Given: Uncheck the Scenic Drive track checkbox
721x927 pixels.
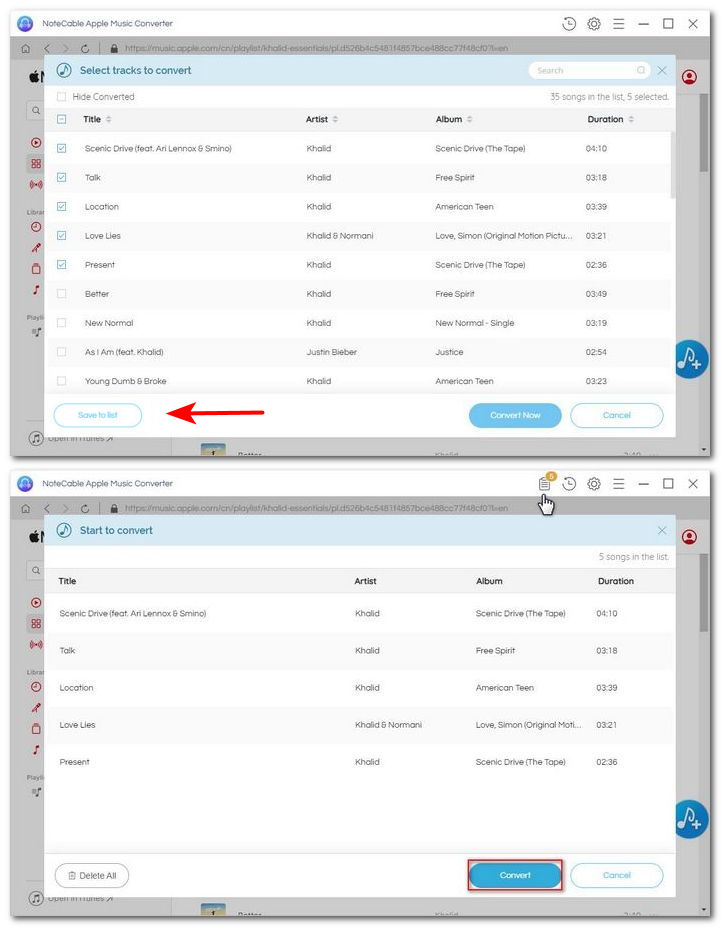Looking at the screenshot, I should [61, 148].
